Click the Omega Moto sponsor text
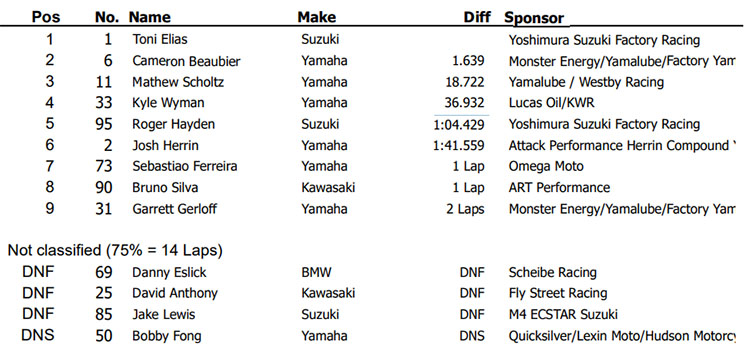Viewport: 745px width, 361px height. 546,166
